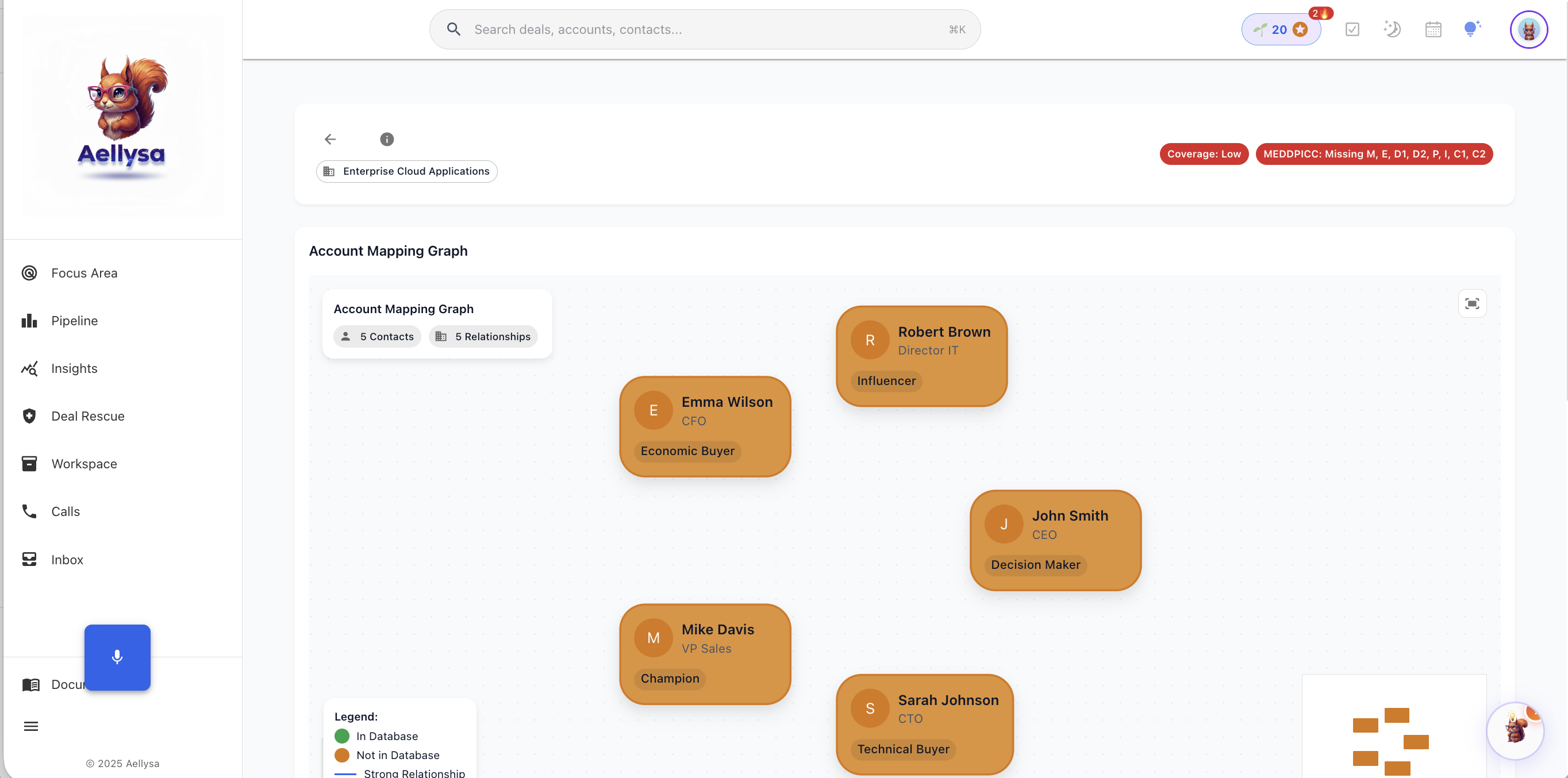
Task: Click the orange Not in Database legend swatch
Action: (342, 755)
